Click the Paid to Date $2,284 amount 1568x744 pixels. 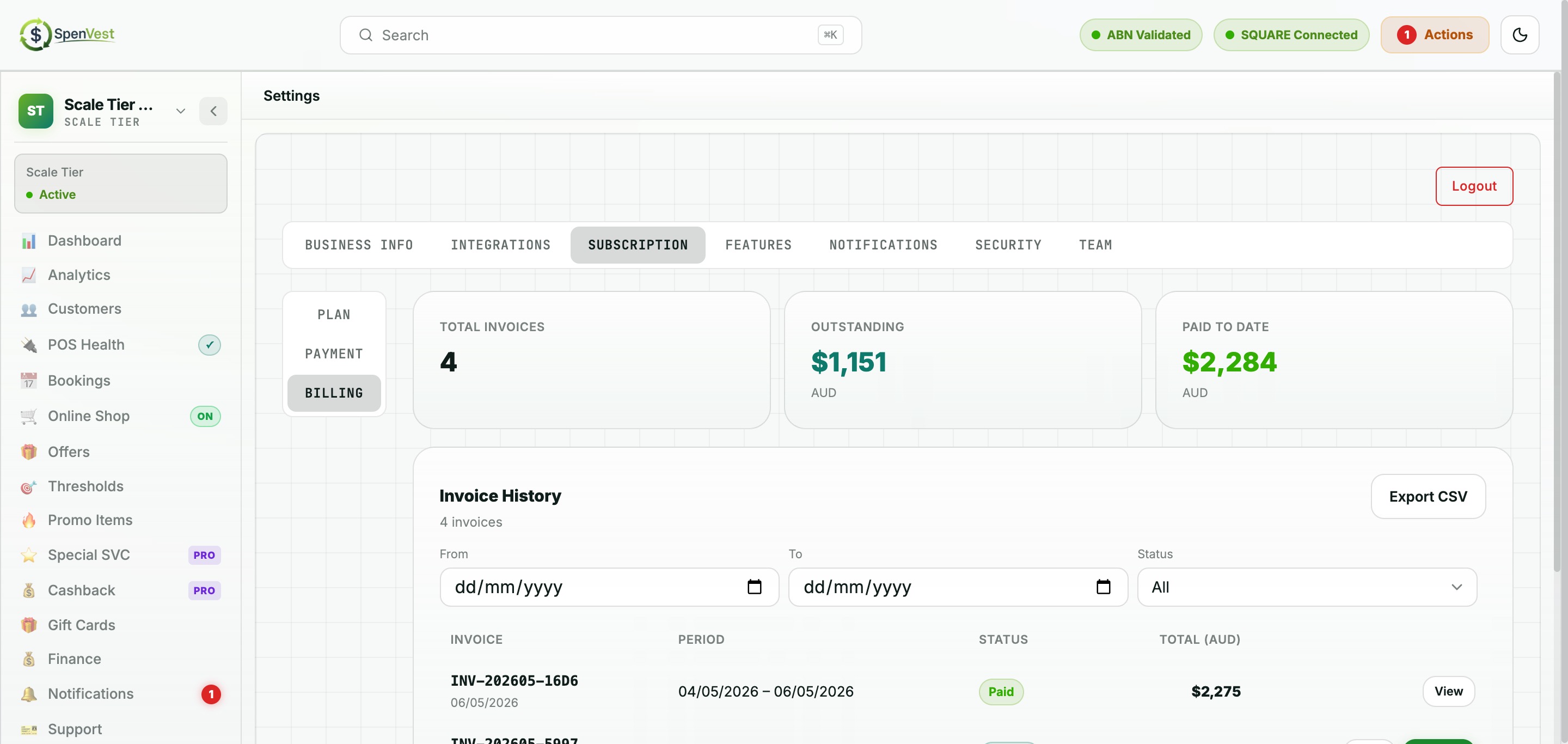tap(1228, 362)
